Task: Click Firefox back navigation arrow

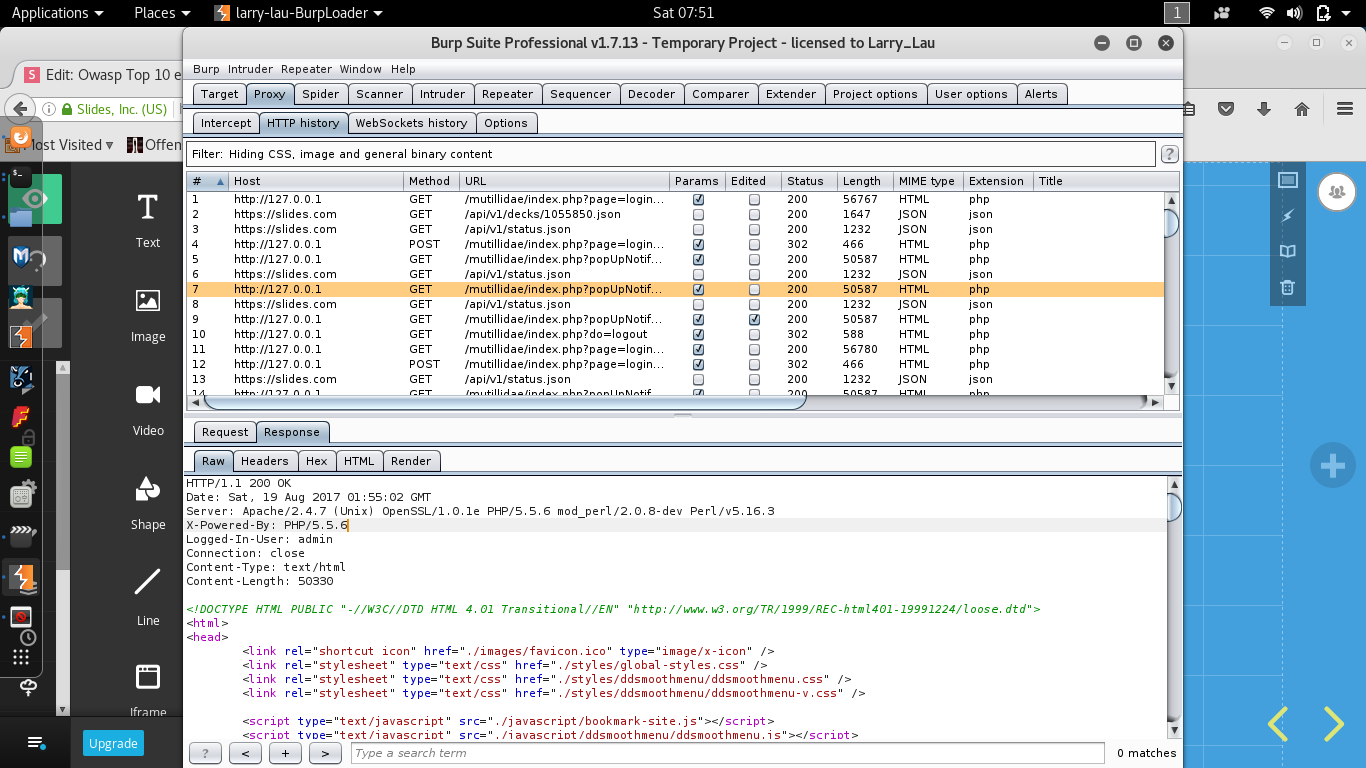Action: 19,108
